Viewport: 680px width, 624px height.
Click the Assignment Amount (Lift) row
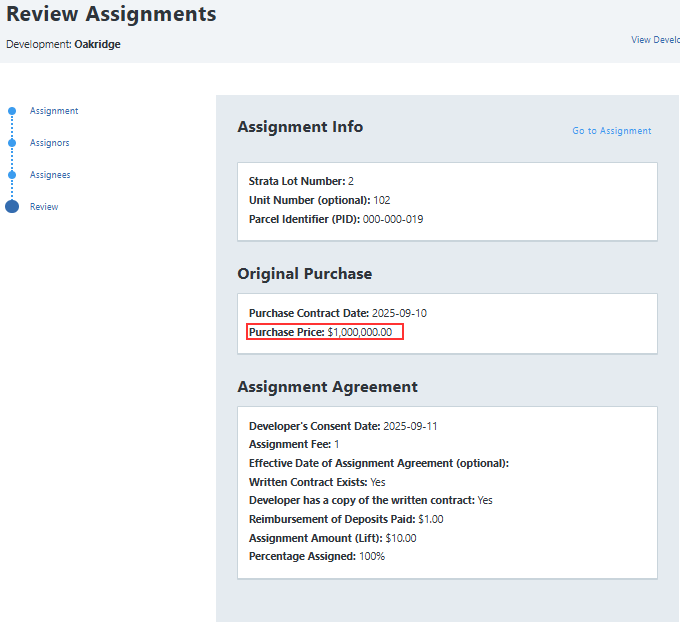[332, 538]
